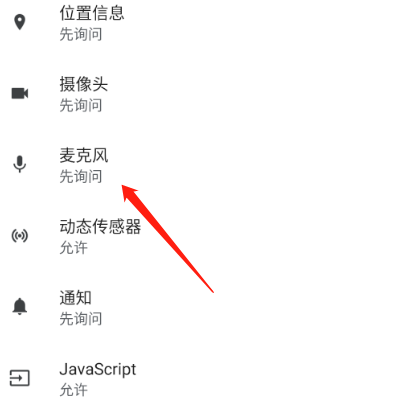Click the notification bell icon
The width and height of the screenshot is (408, 400).
(20, 307)
